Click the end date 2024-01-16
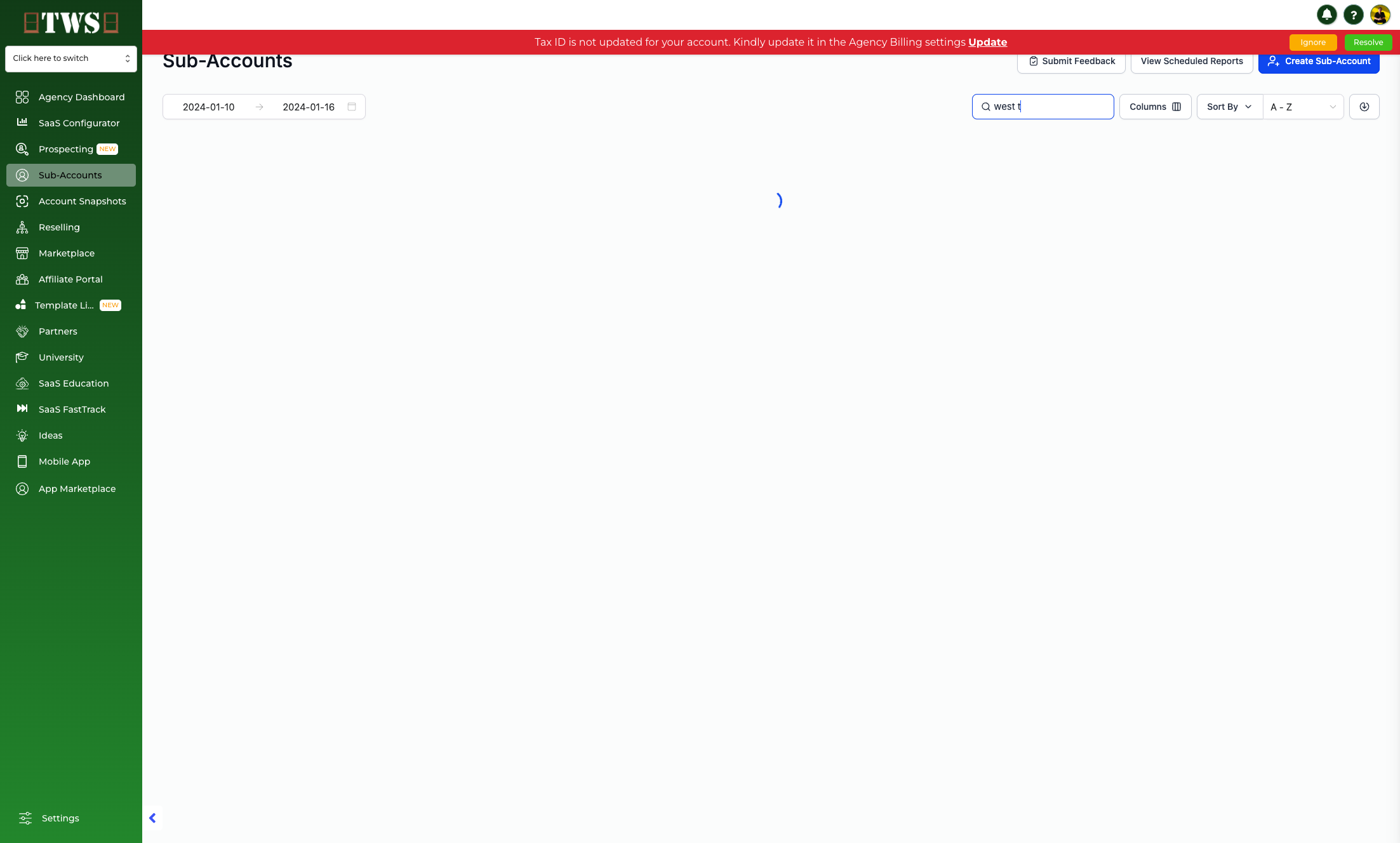The height and width of the screenshot is (843, 1400). click(309, 107)
